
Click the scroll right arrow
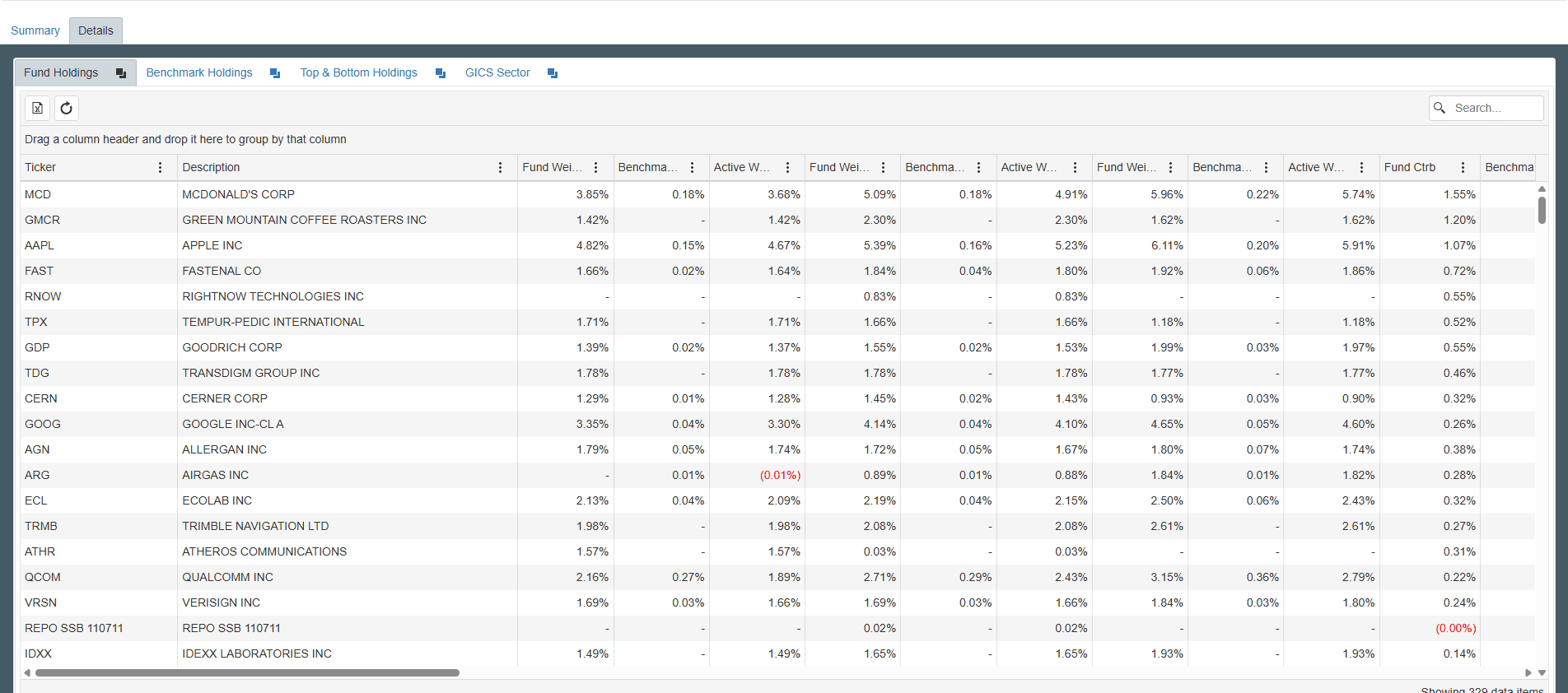(x=1528, y=672)
